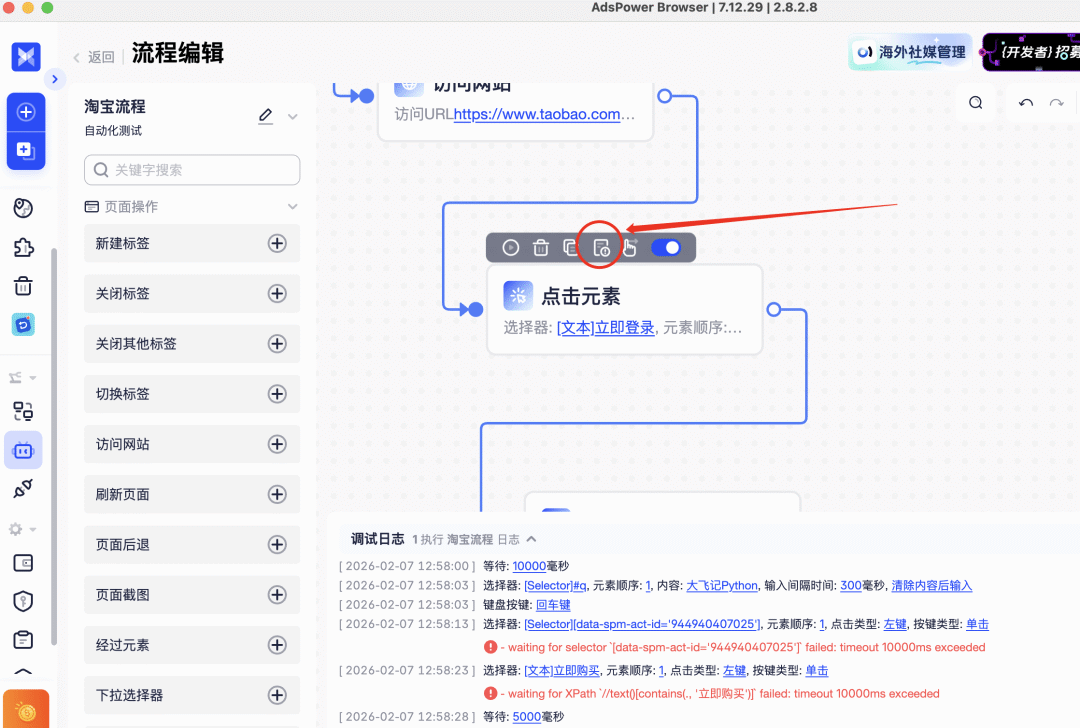
Task: Open the circled exception handling icon
Action: click(x=599, y=247)
